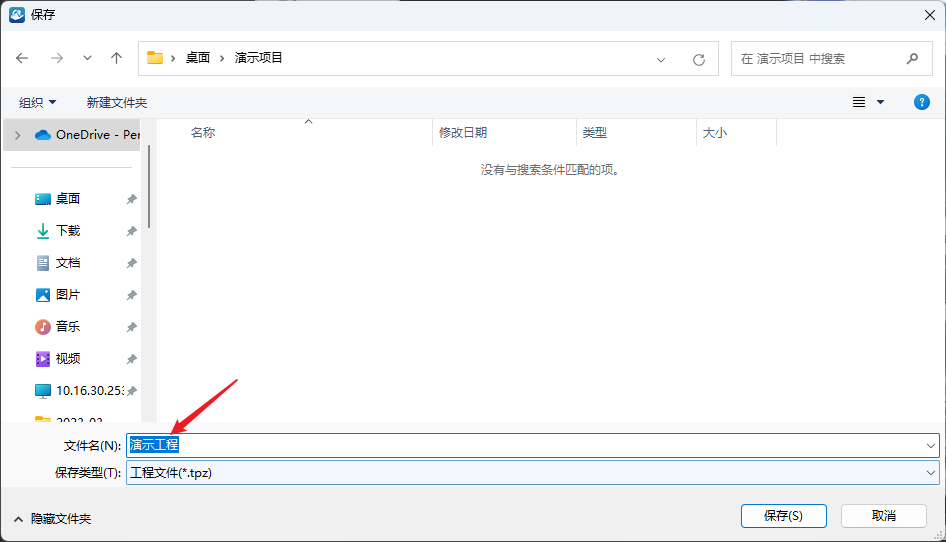Click the Back navigation arrow
This screenshot has width=946, height=542.
coord(23,59)
